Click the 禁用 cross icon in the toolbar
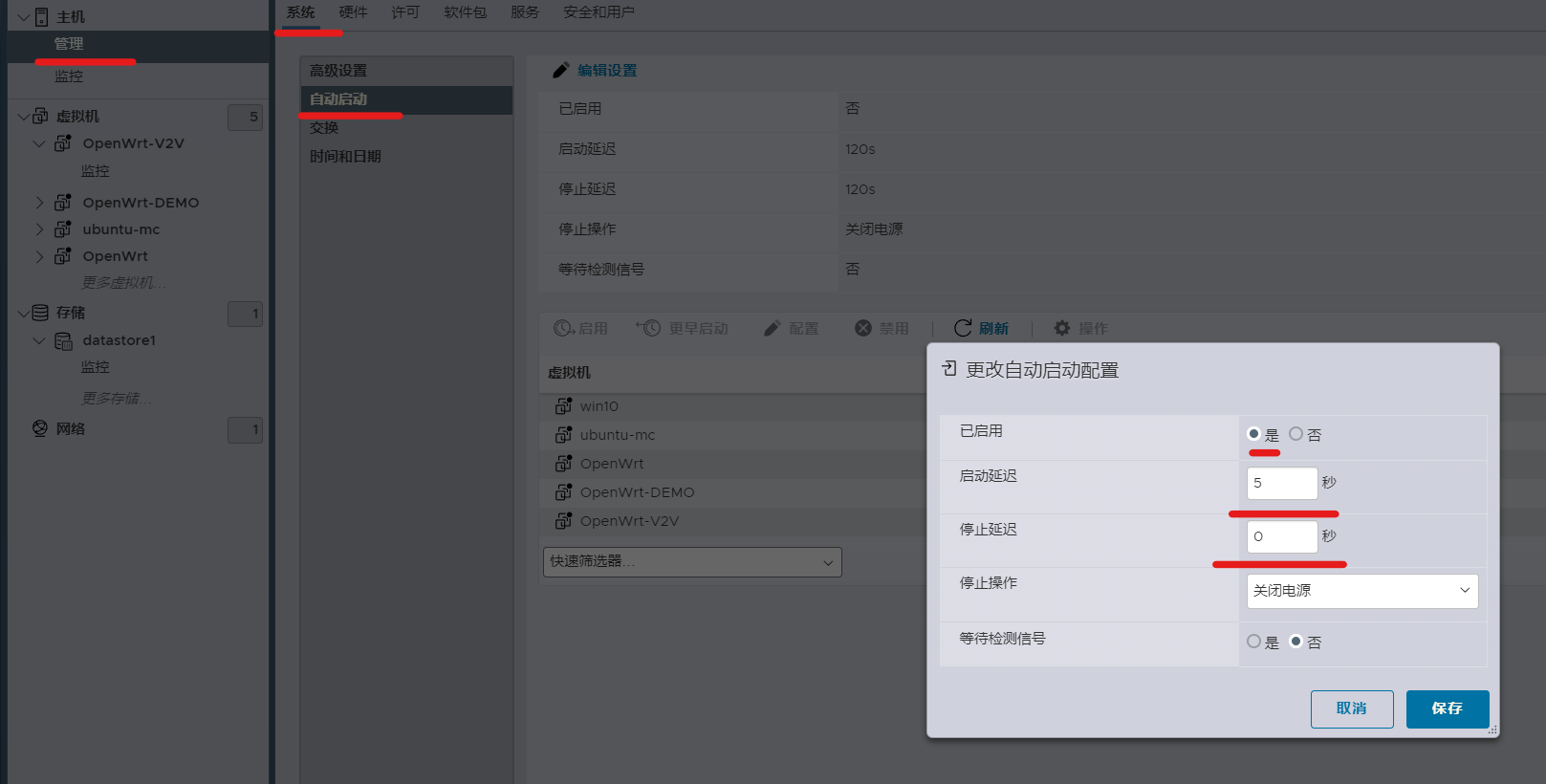The image size is (1546, 784). tap(863, 328)
